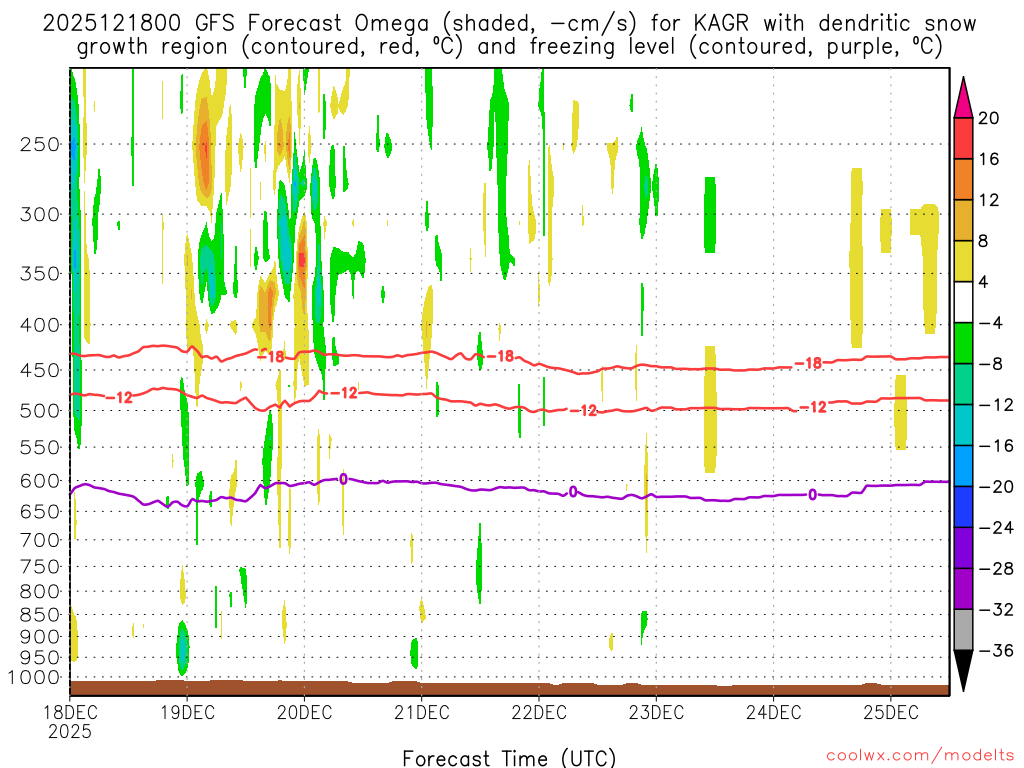The width and height of the screenshot is (1024, 768).
Task: Click the 2025 year label under 18DEC
Action: pyautogui.click(x=70, y=732)
